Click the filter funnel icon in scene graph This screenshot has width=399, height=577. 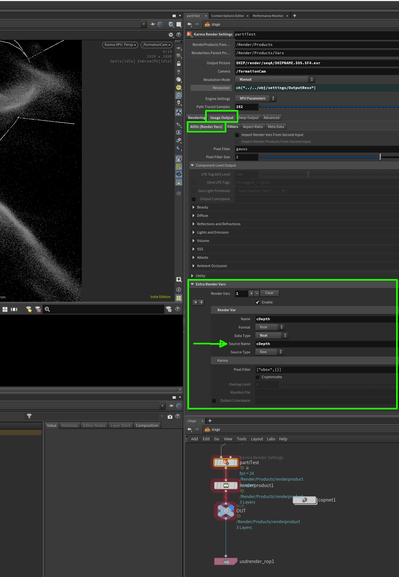pyautogui.click(x=29, y=416)
